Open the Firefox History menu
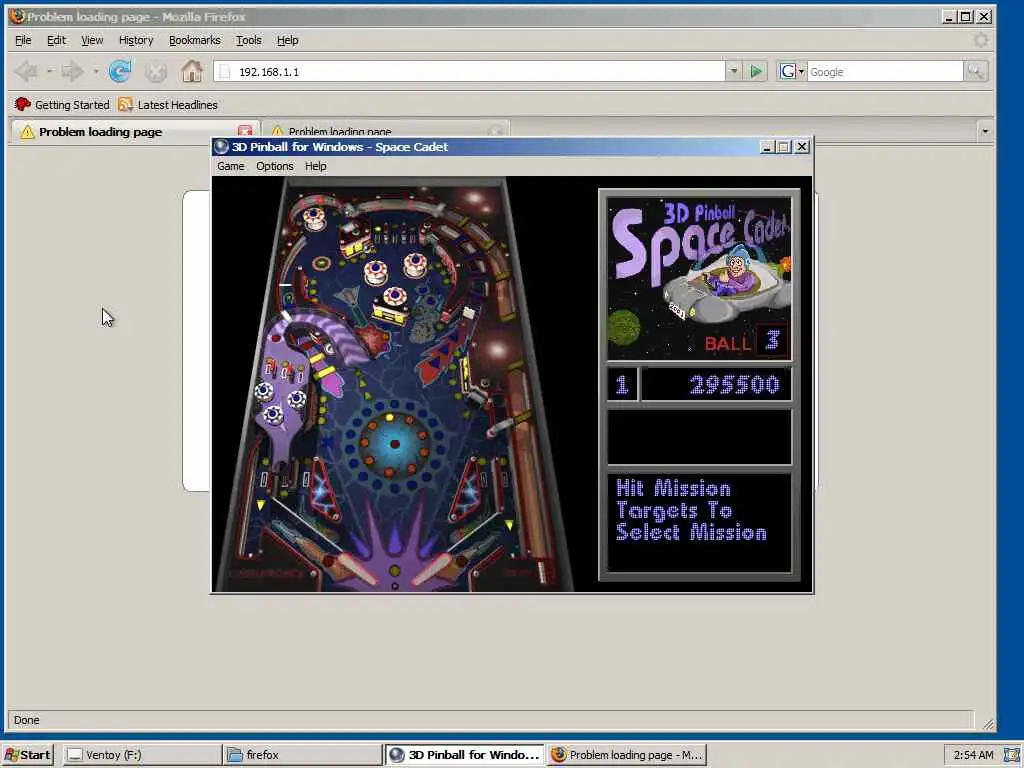The width and height of the screenshot is (1024, 768). tap(136, 40)
